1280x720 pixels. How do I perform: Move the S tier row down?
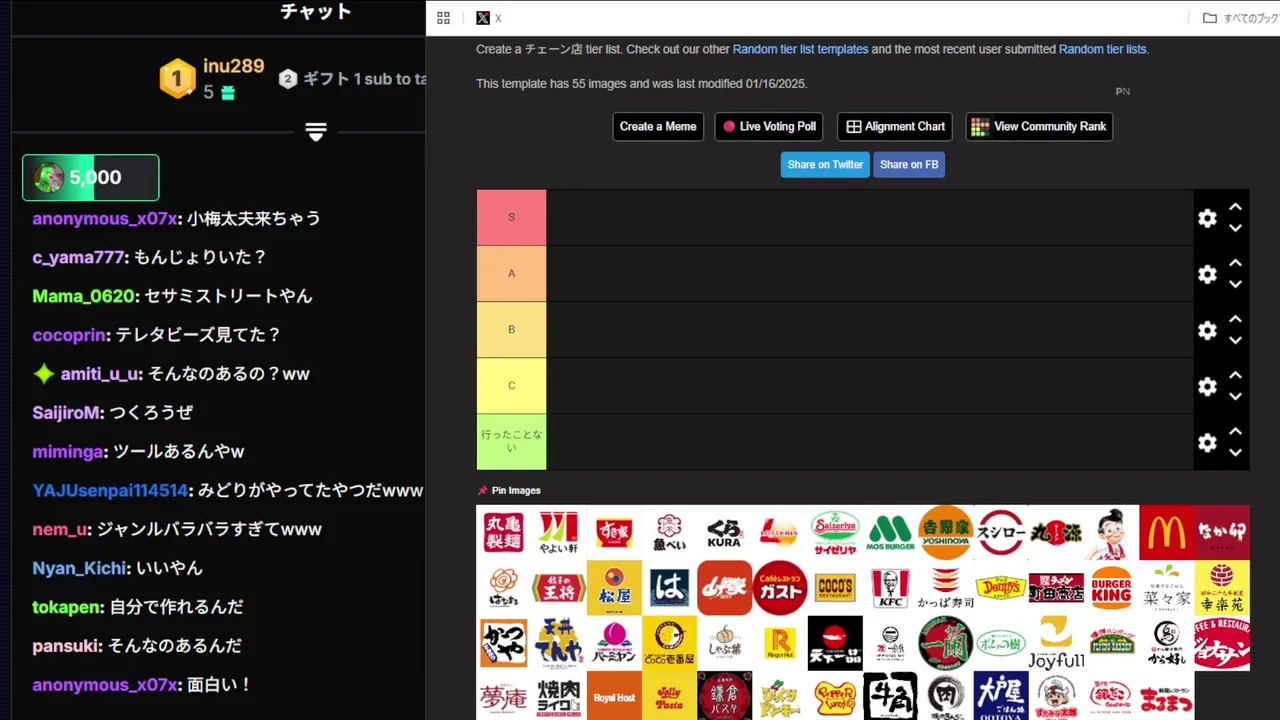1235,228
